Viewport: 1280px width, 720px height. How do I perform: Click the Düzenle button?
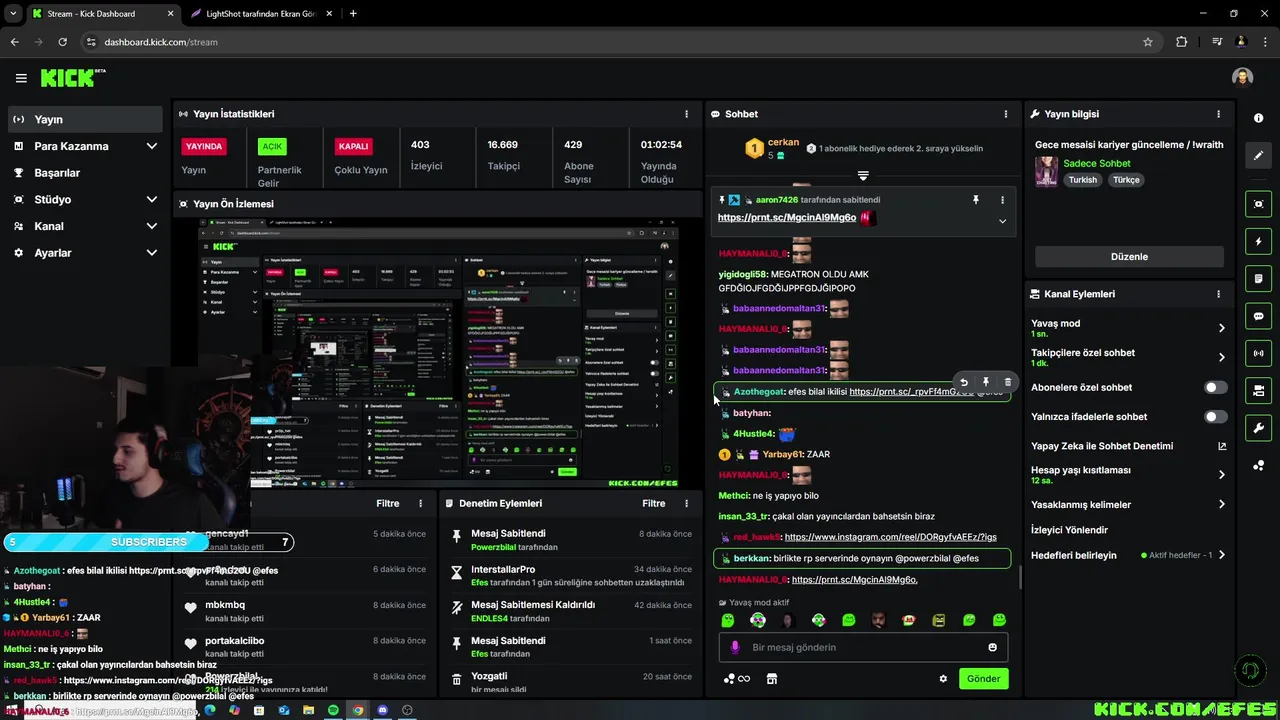1129,256
